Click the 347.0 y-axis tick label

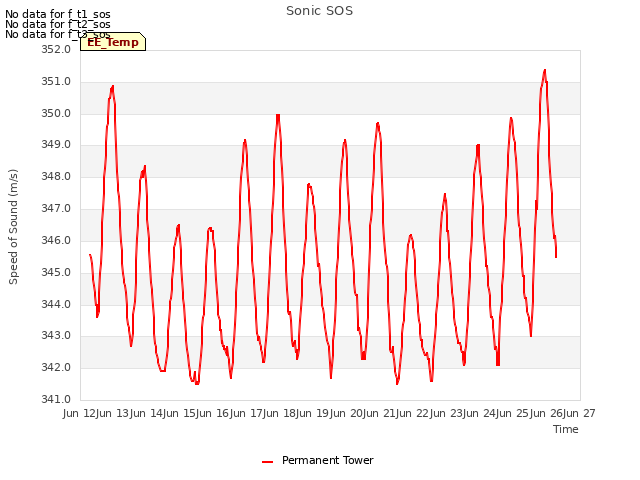pyautogui.click(x=56, y=209)
